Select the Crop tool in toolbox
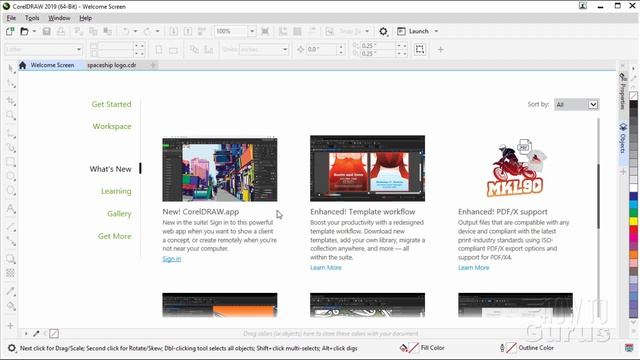The image size is (640, 360). point(11,101)
